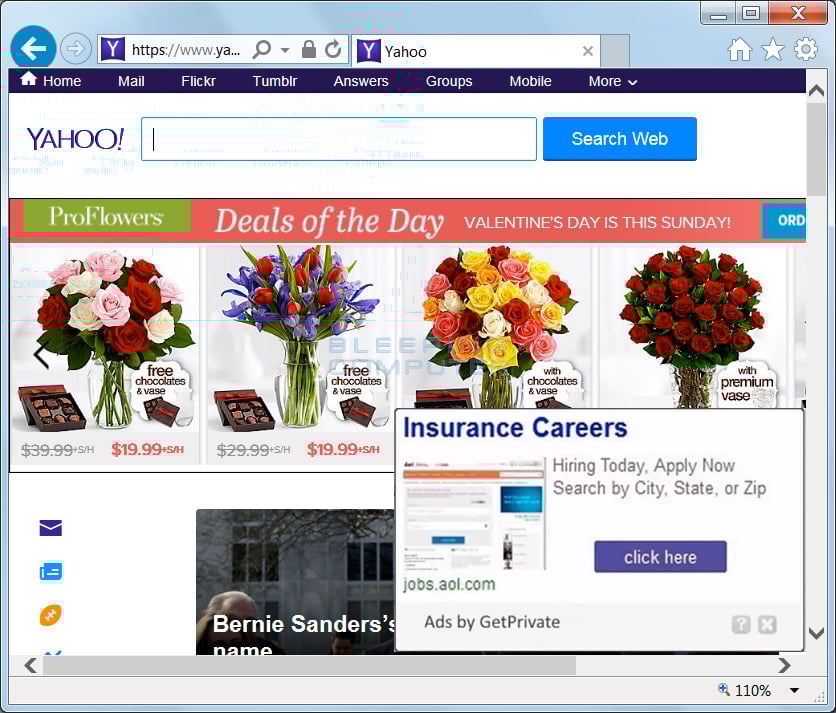Open the jobs.aol.com link
Image resolution: width=836 pixels, height=713 pixels.
tap(449, 584)
